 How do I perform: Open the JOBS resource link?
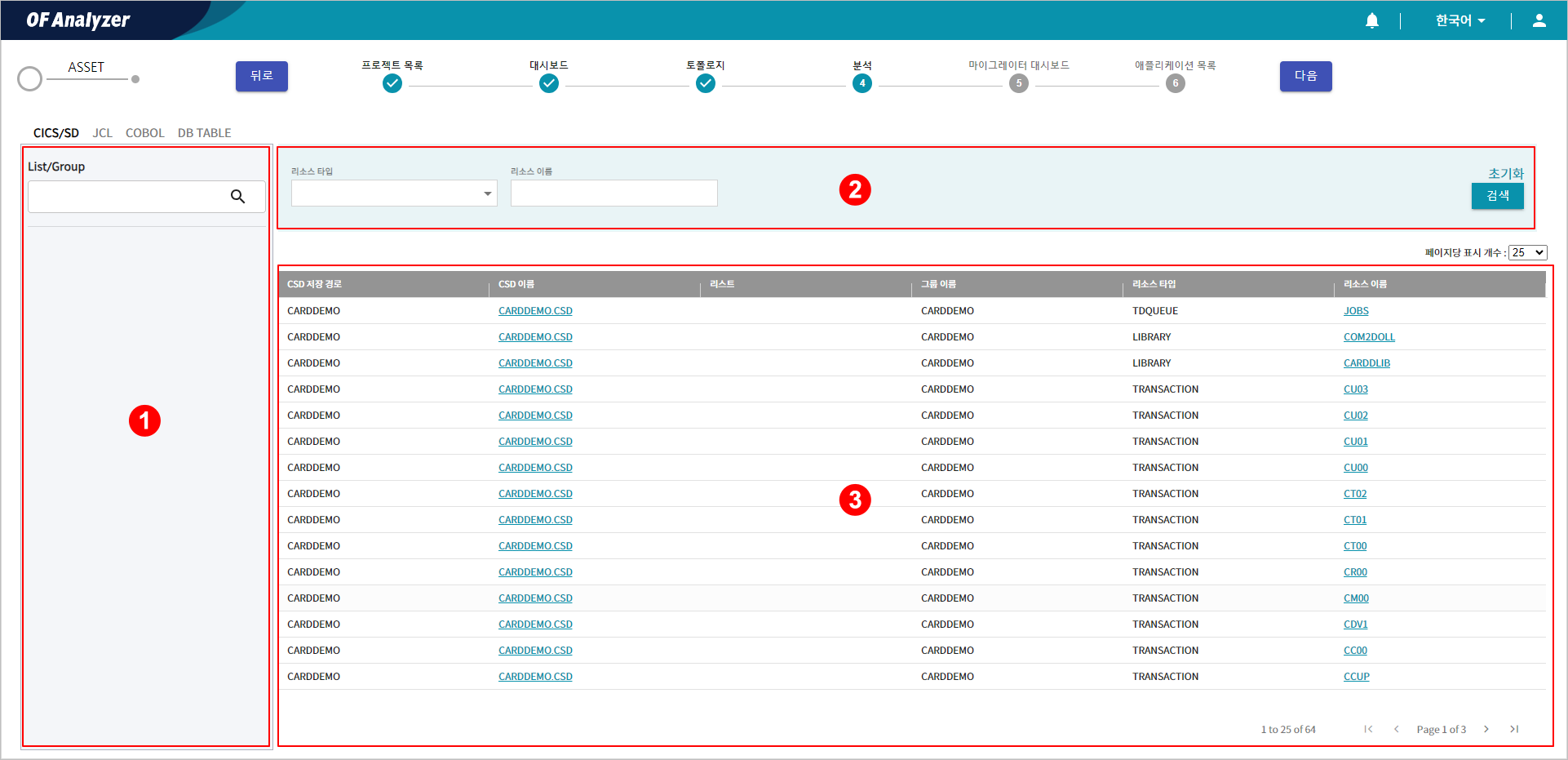(x=1356, y=311)
